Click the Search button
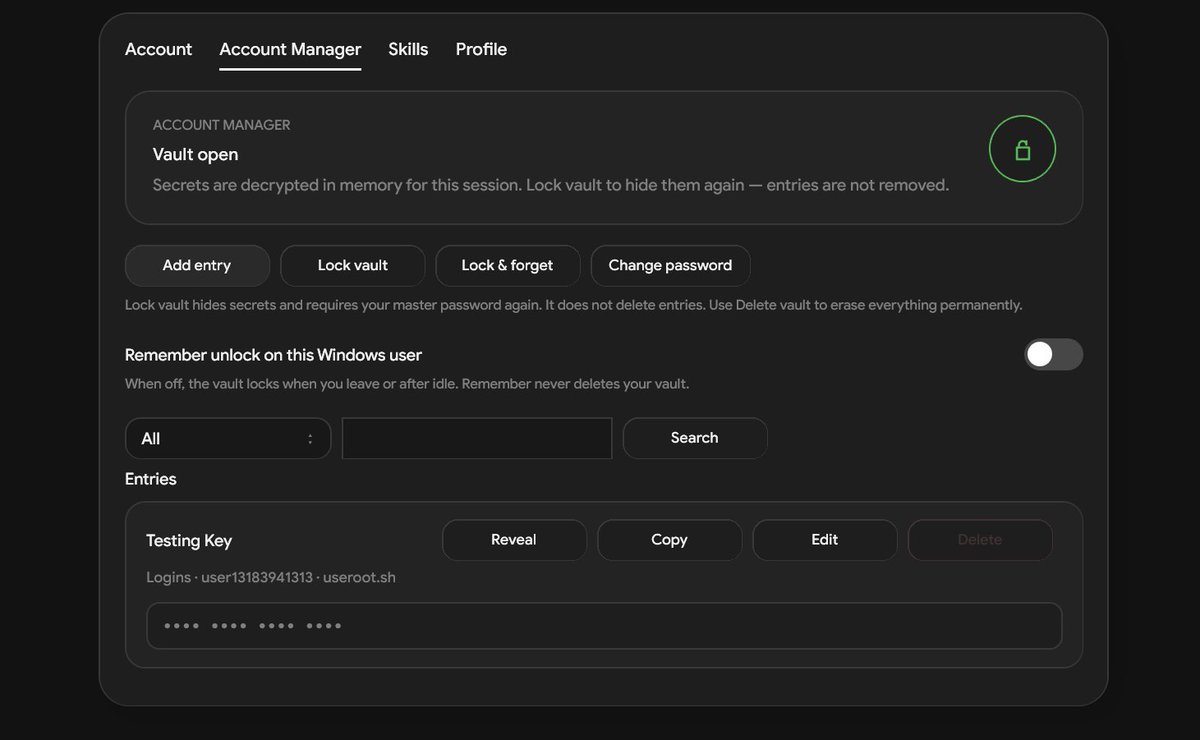The width and height of the screenshot is (1200, 740). pyautogui.click(x=695, y=438)
